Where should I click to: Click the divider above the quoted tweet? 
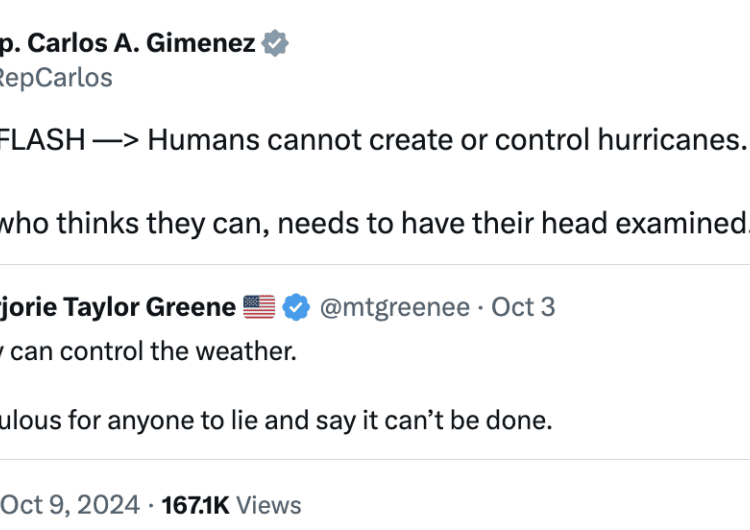pos(375,265)
